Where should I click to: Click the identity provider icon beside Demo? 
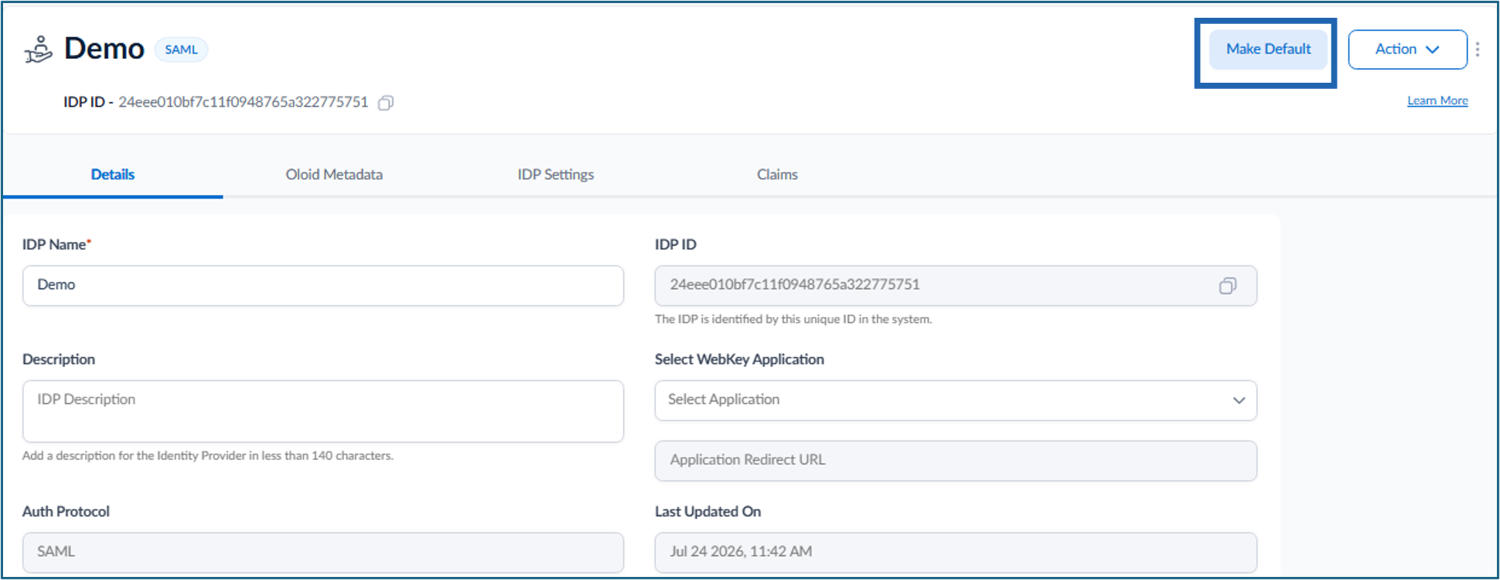[39, 50]
